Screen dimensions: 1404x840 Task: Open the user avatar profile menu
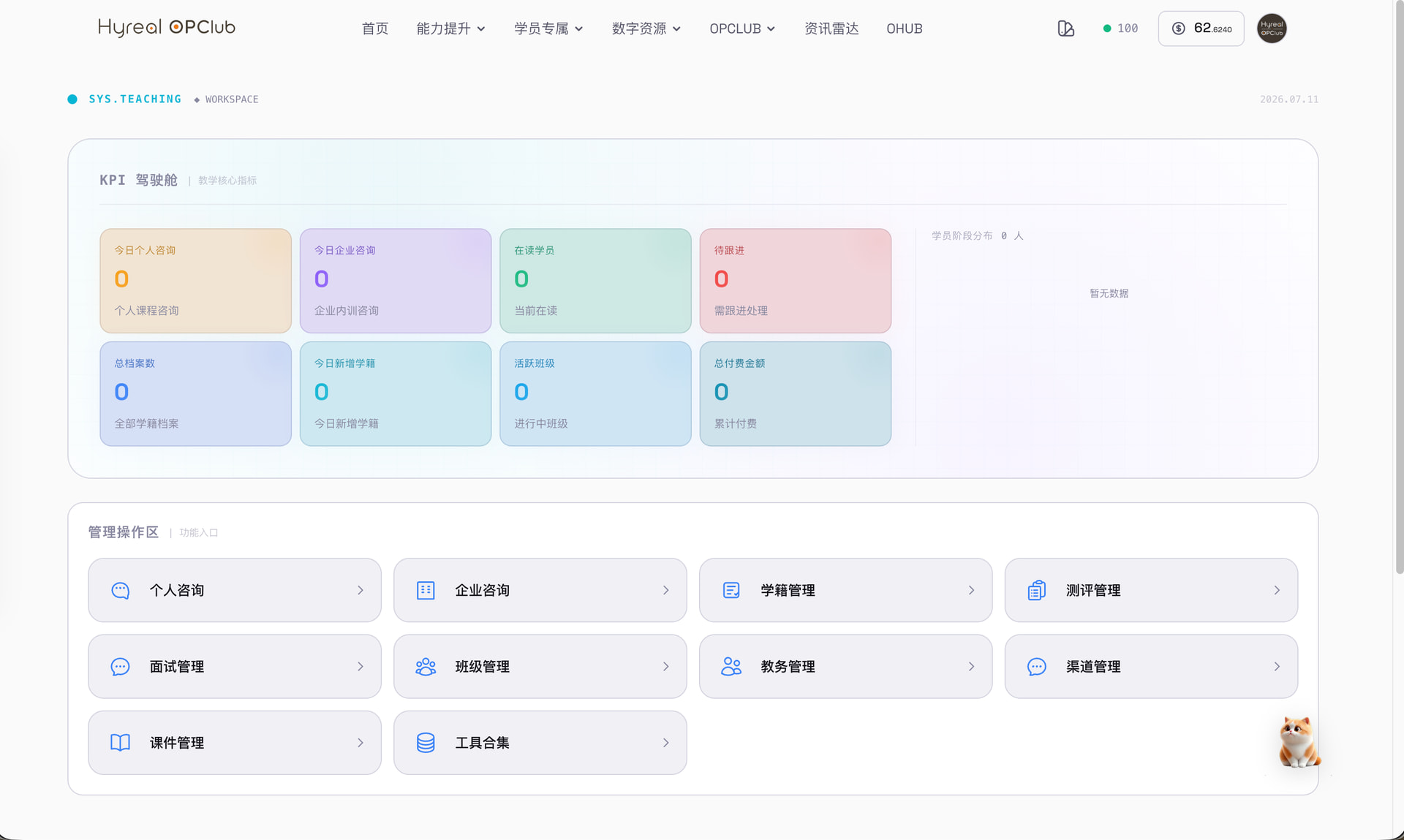pyautogui.click(x=1272, y=29)
